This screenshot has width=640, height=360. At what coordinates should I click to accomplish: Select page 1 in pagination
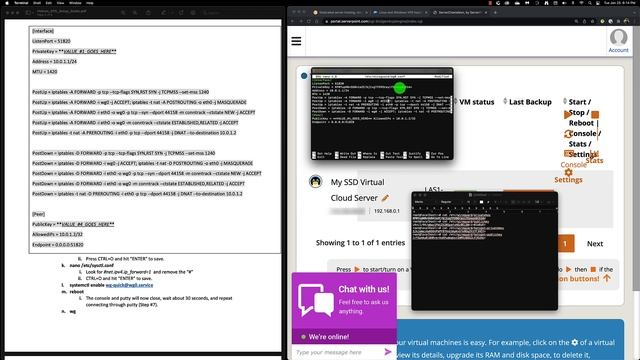(565, 244)
